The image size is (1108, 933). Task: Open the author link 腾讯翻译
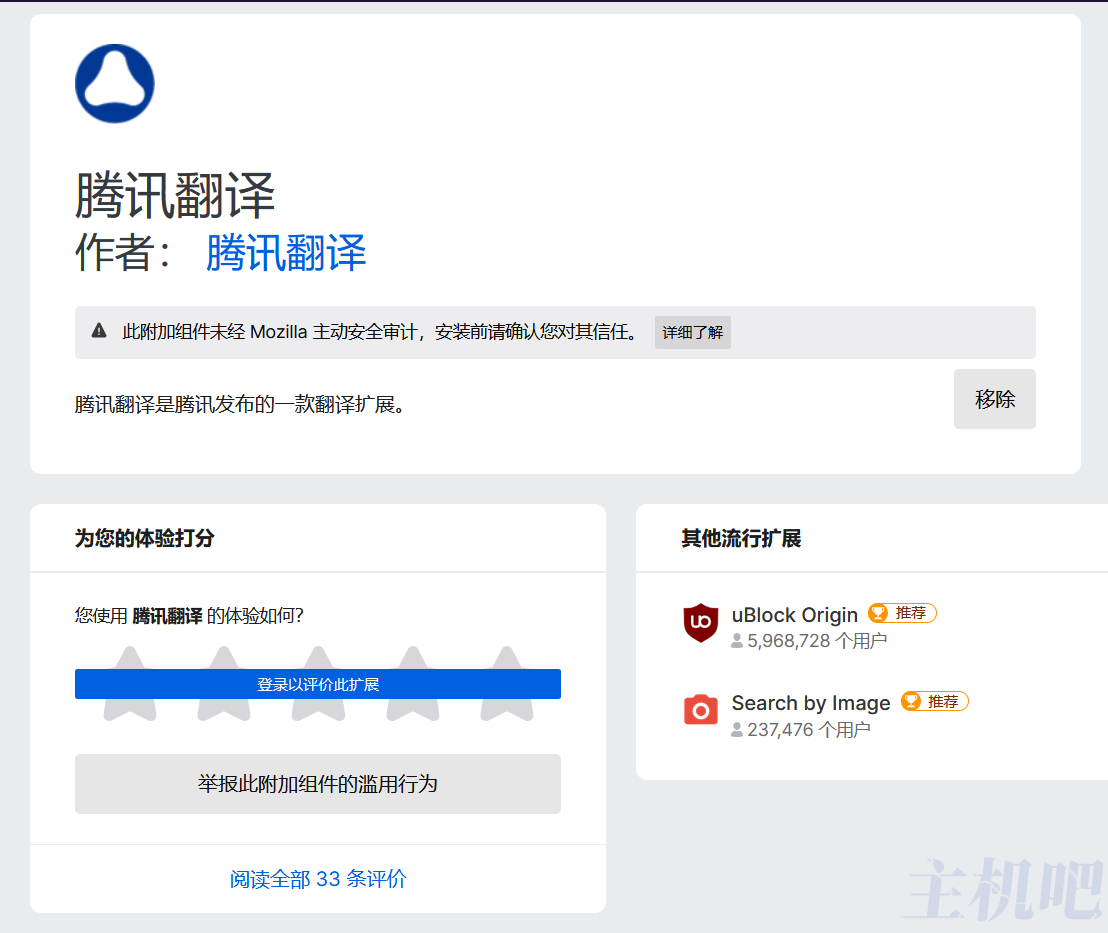tap(285, 253)
